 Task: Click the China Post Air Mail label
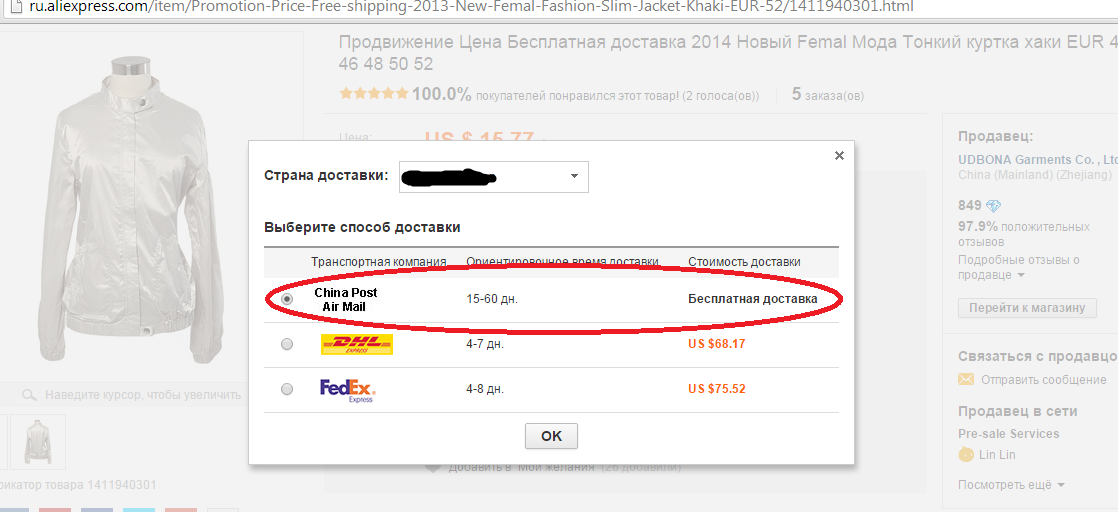[x=346, y=299]
